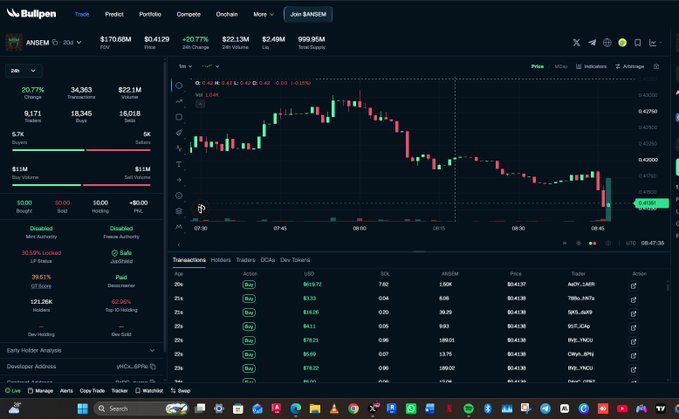Screen dimensions: 679x419
Task: Toggle the green/red candle color dots
Action: click(x=592, y=243)
